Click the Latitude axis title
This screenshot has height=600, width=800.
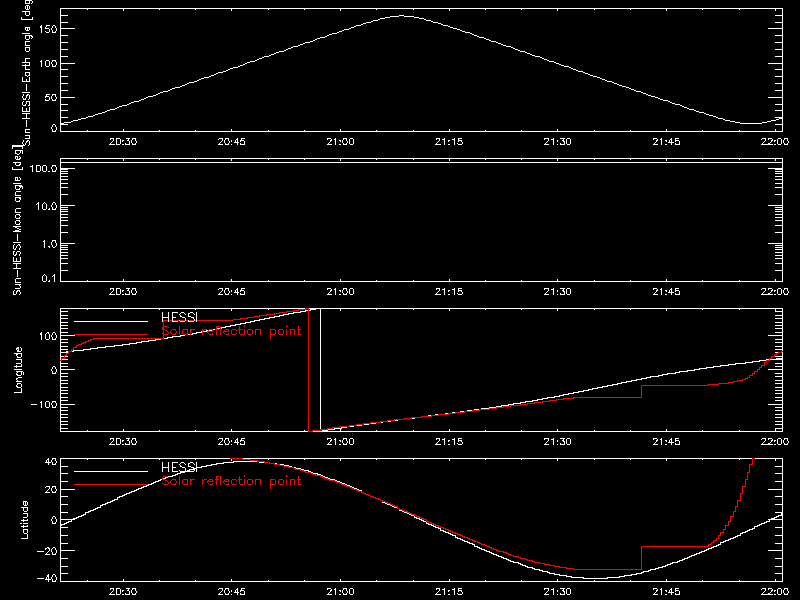pyautogui.click(x=24, y=520)
